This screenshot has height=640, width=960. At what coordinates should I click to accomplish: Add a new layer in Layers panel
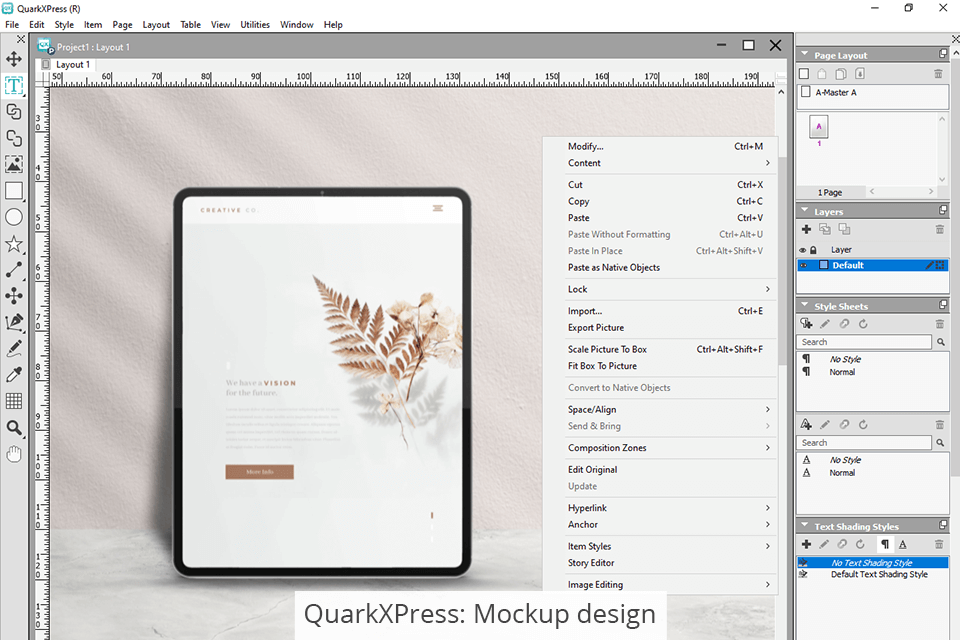806,229
